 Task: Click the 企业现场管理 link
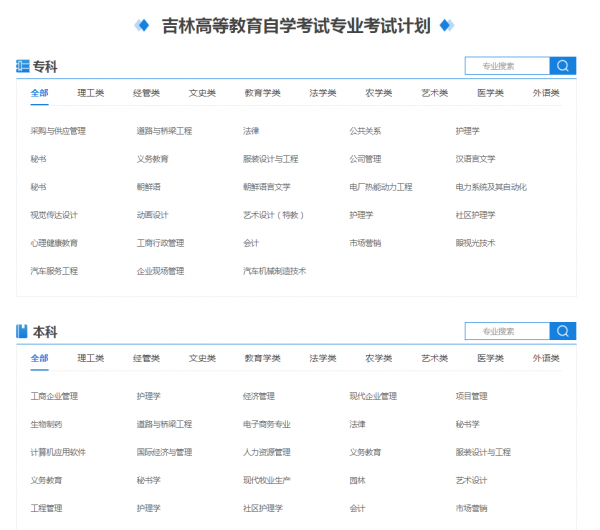160,271
